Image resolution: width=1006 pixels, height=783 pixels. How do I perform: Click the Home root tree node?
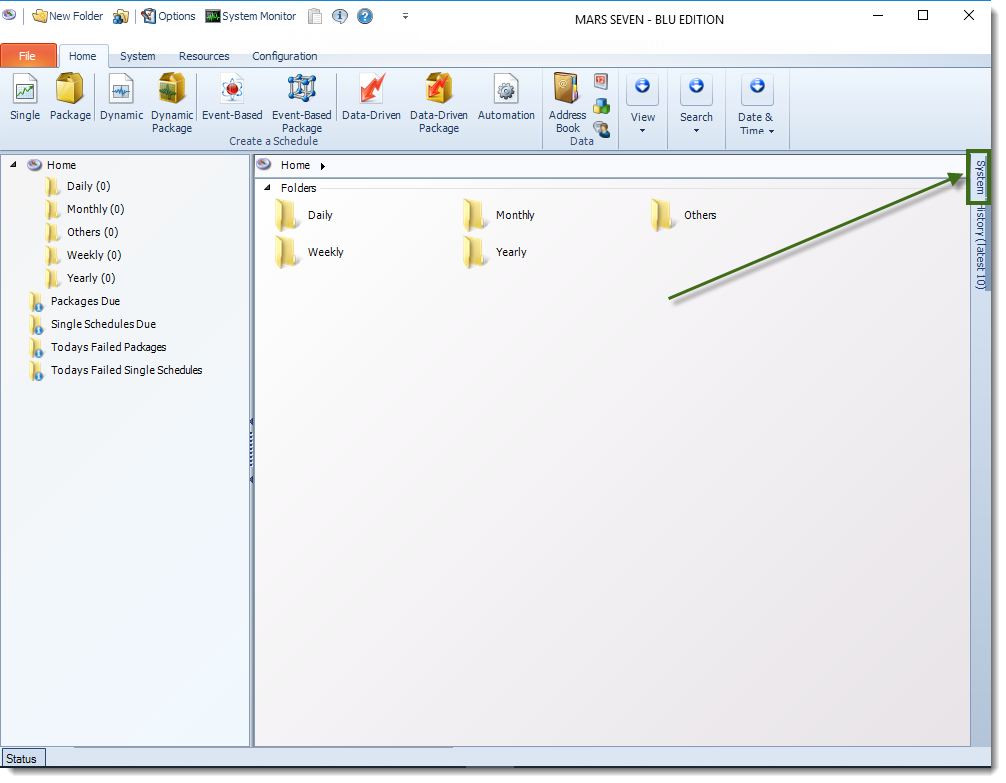point(61,165)
